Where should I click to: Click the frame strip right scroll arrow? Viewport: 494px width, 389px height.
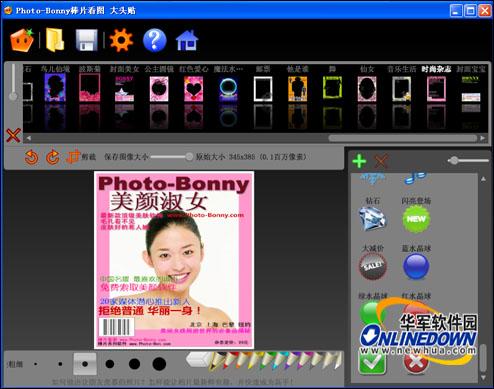click(483, 138)
